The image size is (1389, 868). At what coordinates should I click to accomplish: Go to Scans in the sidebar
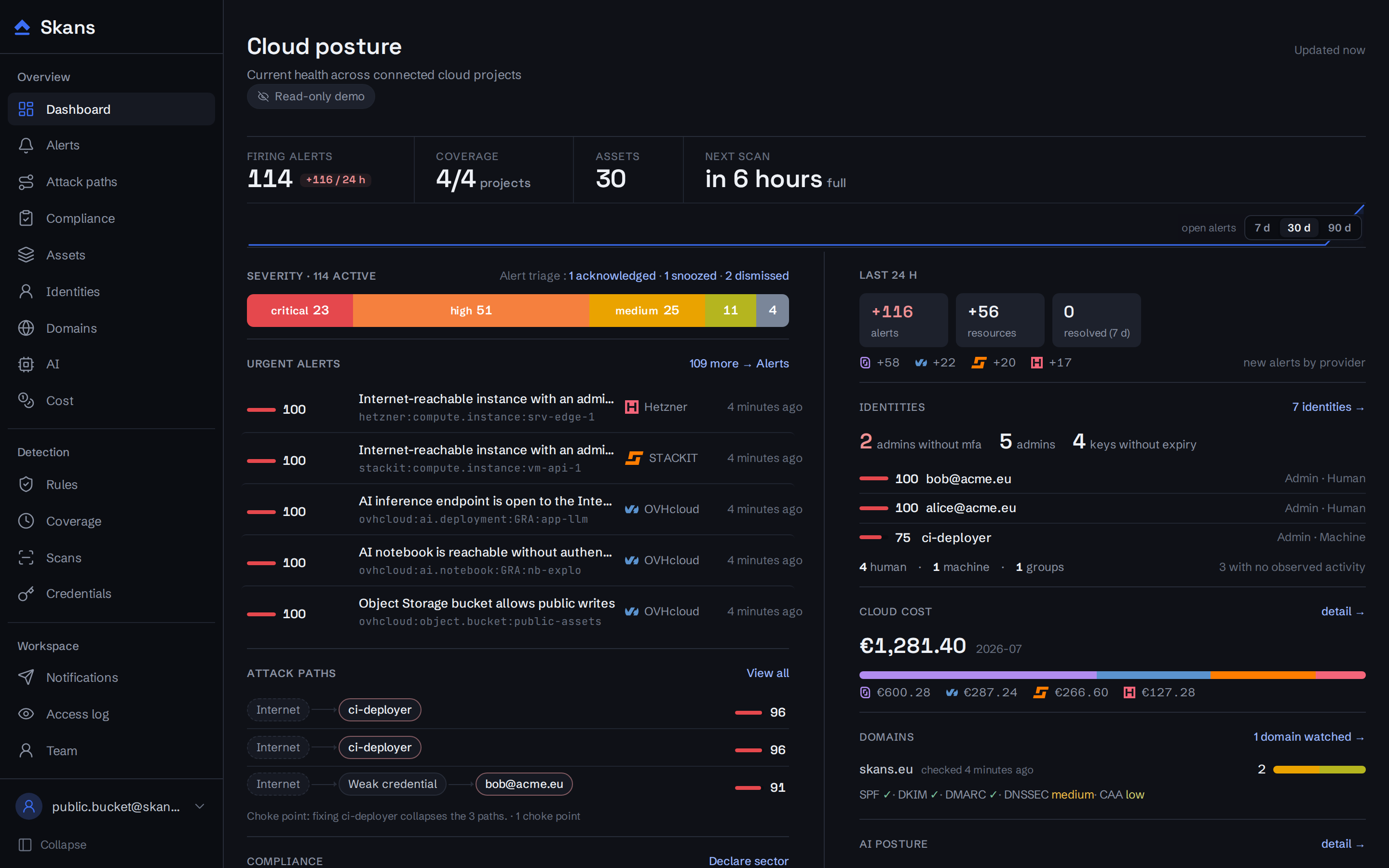click(x=111, y=557)
